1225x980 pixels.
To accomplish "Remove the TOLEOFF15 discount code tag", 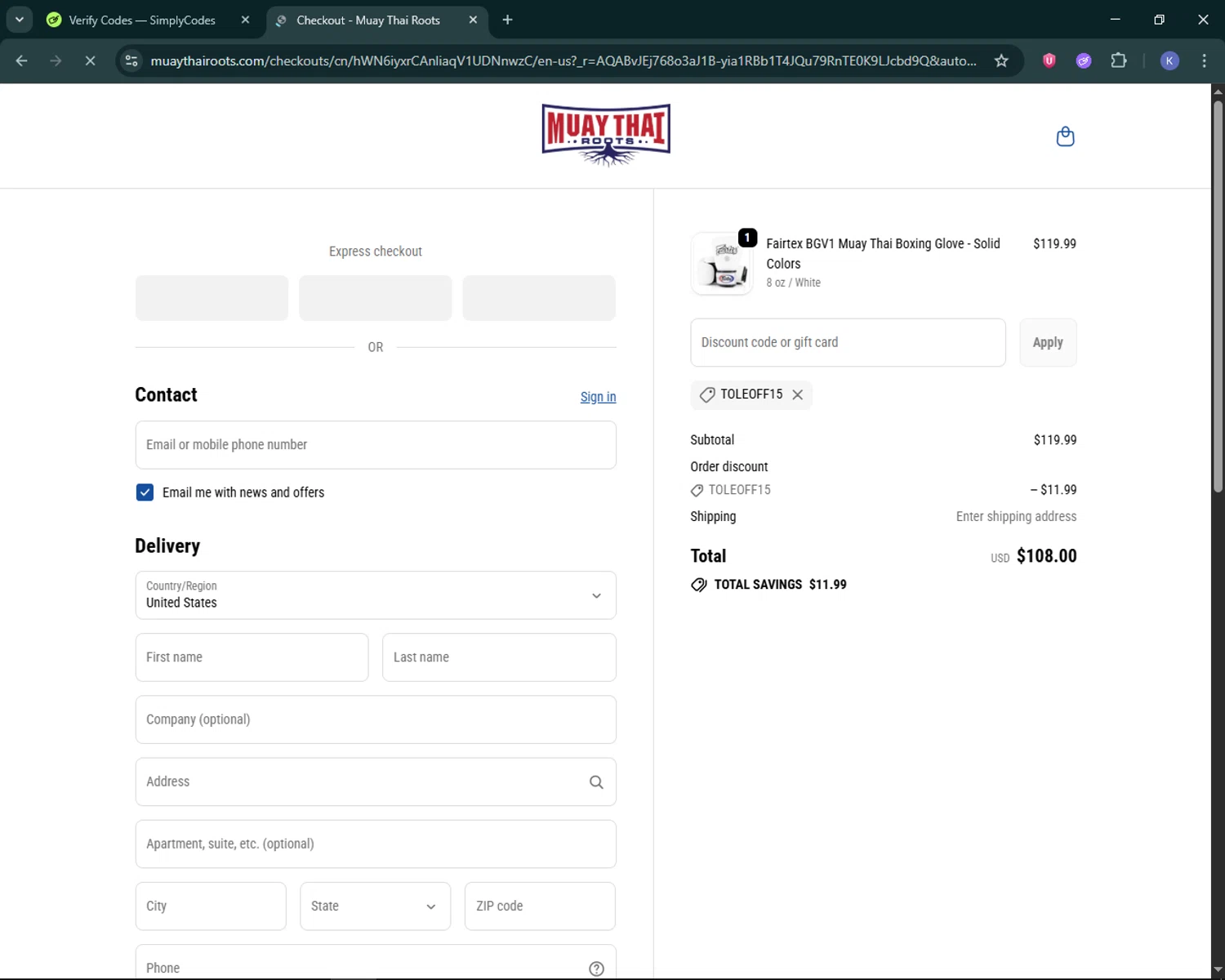I will [x=798, y=394].
